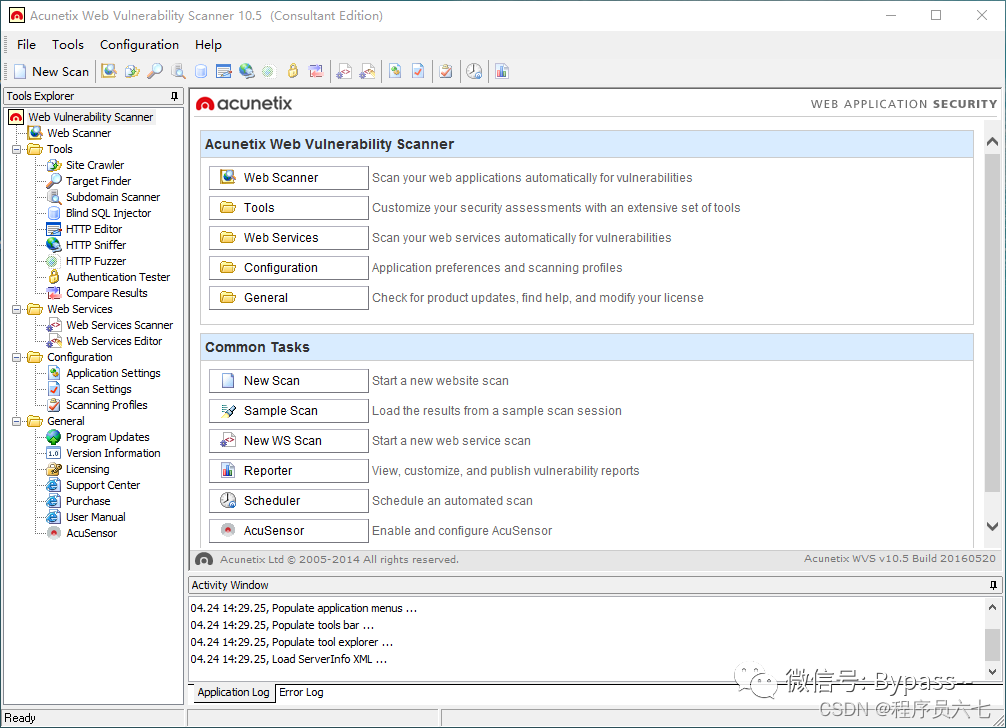The image size is (1006, 728).
Task: Click the New Scan toolbar button
Action: pyautogui.click(x=51, y=71)
